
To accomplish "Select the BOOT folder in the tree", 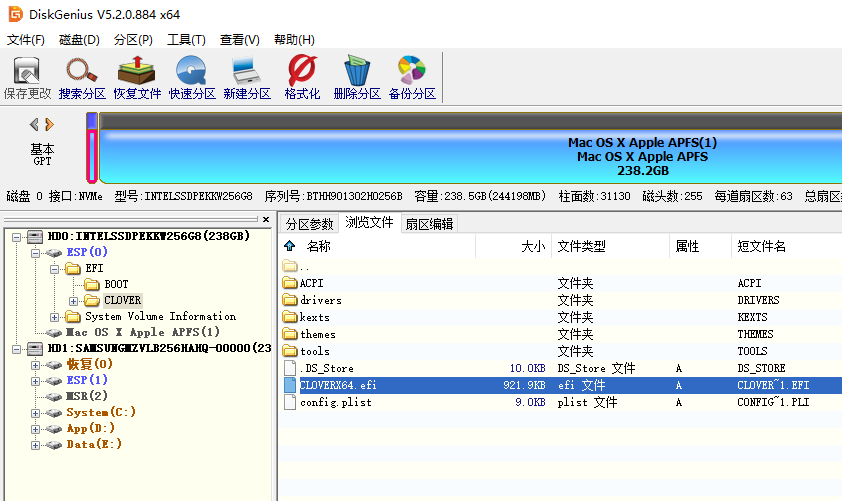I will point(116,284).
